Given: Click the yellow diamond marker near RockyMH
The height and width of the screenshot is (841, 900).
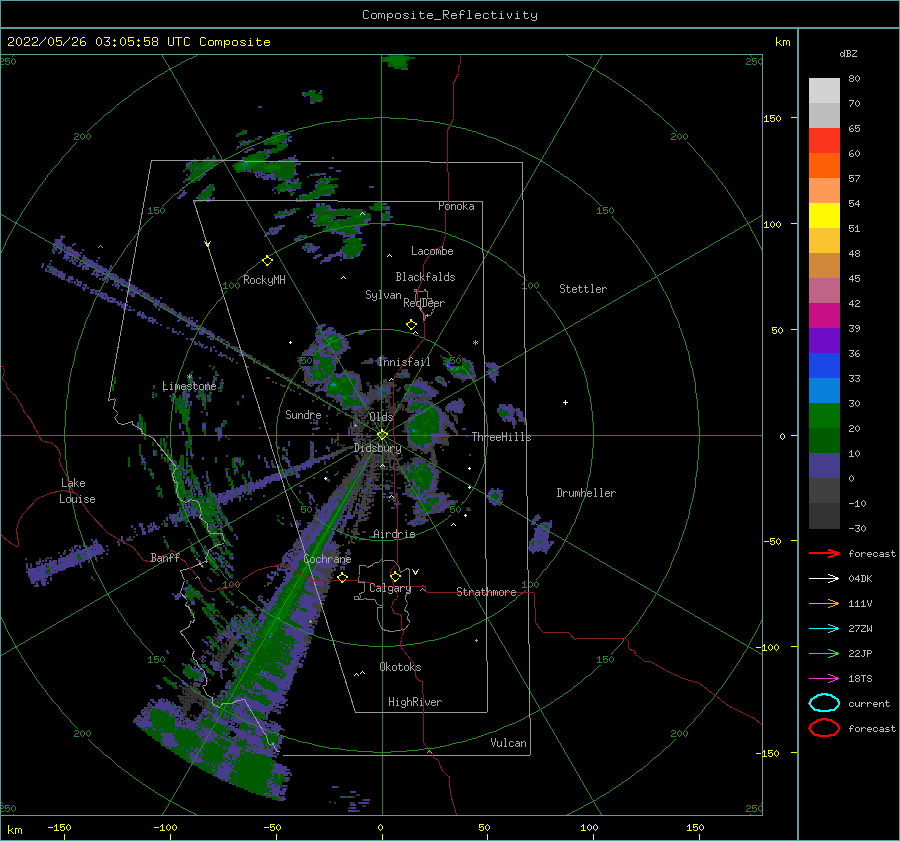Looking at the screenshot, I should (267, 261).
